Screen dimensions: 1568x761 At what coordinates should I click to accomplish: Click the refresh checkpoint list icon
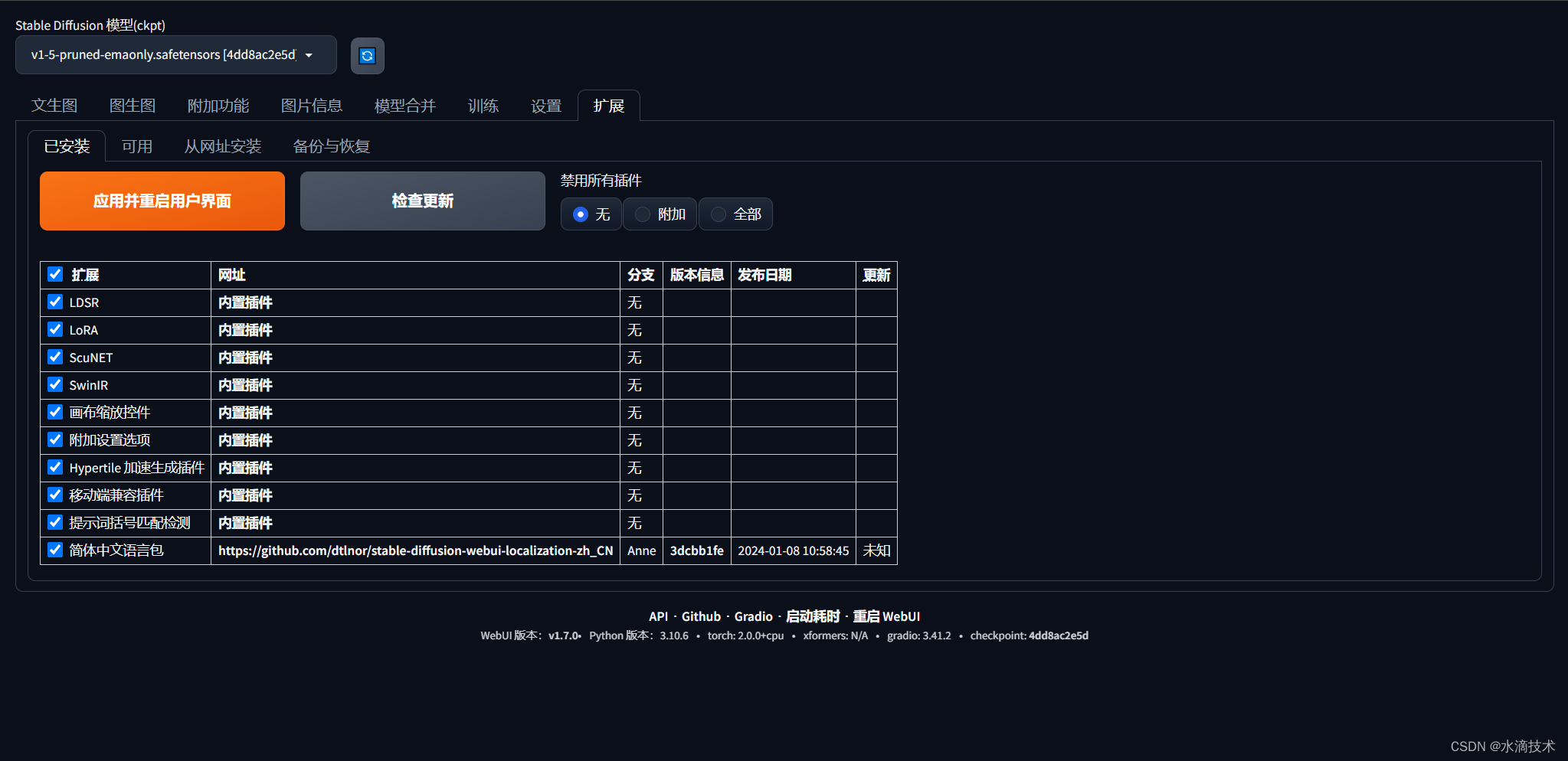[368, 56]
